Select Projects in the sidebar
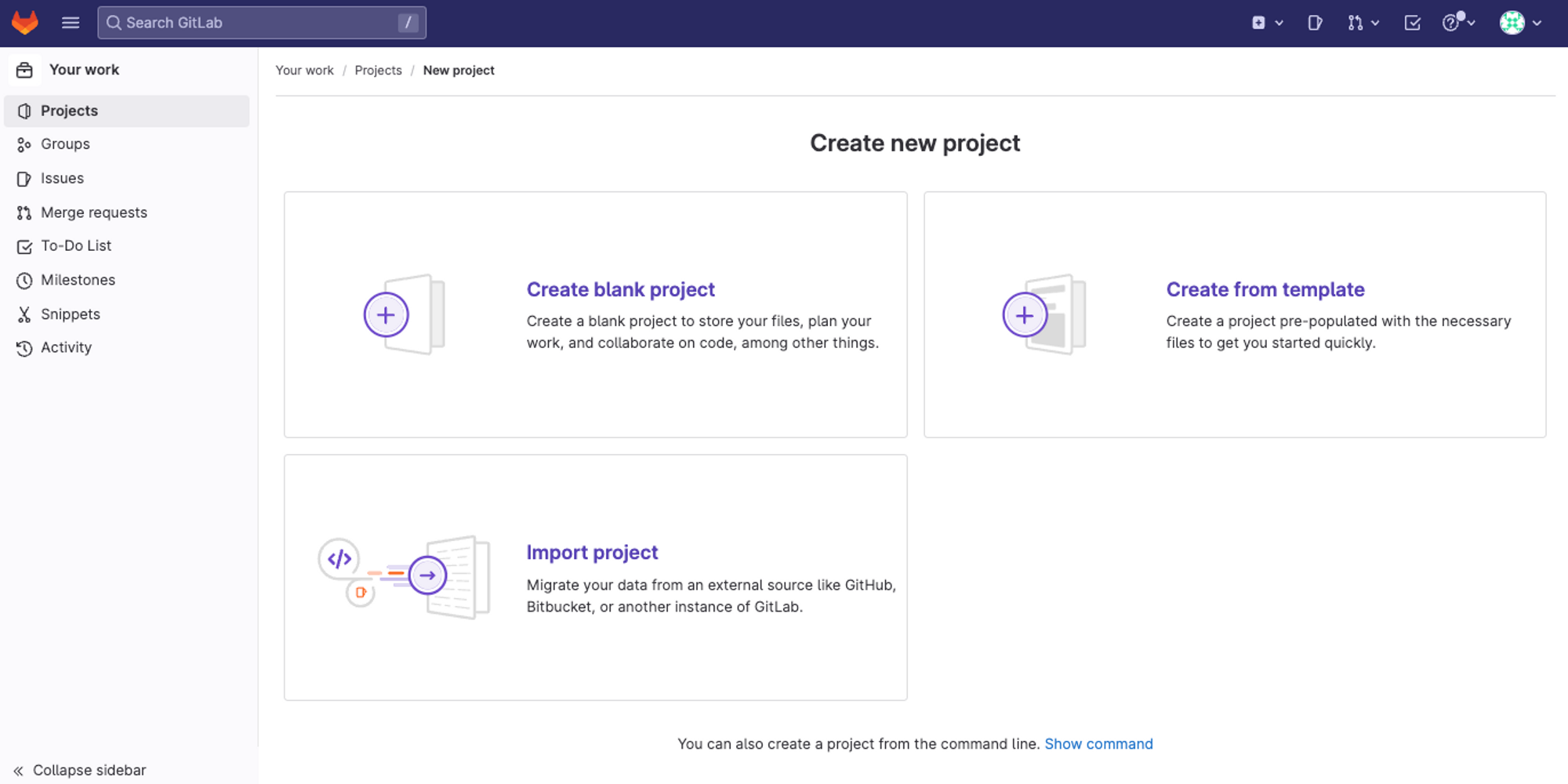 [127, 111]
